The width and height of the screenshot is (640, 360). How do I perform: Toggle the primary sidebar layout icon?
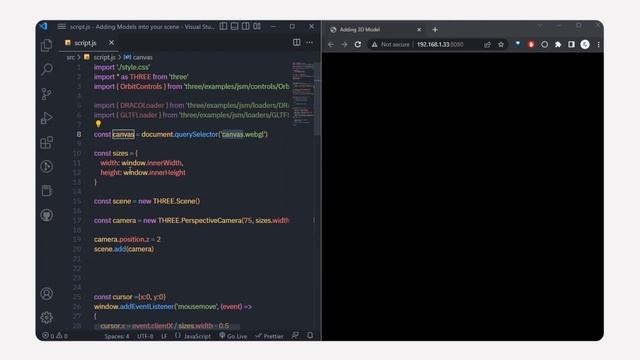click(223, 26)
